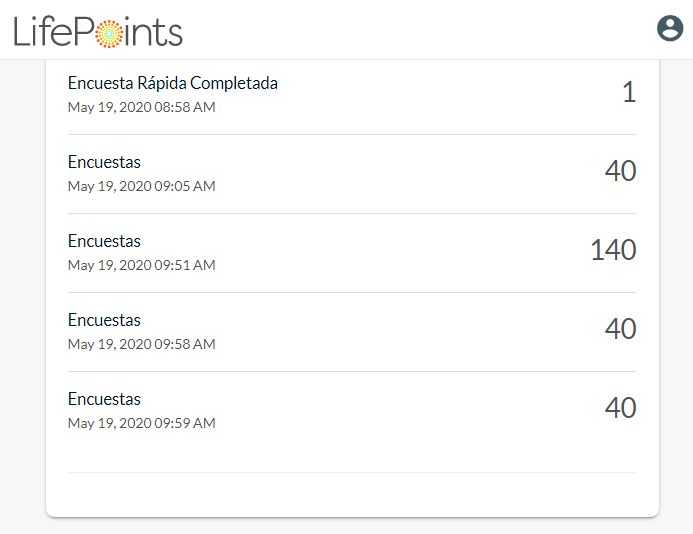The width and height of the screenshot is (693, 534).
Task: Click the empty row below the last entry
Action: pos(352,492)
